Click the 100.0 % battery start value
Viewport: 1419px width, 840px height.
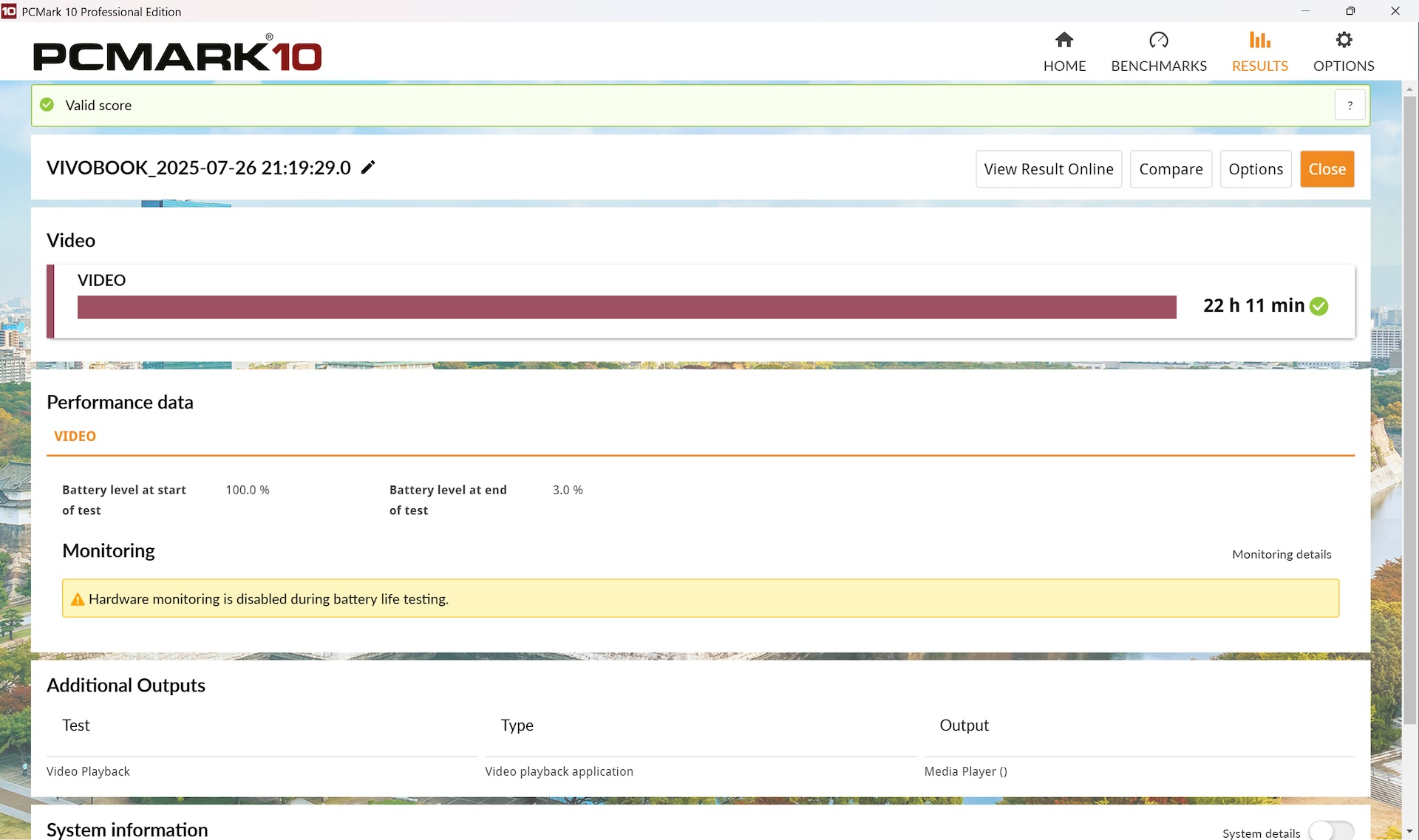(x=248, y=490)
